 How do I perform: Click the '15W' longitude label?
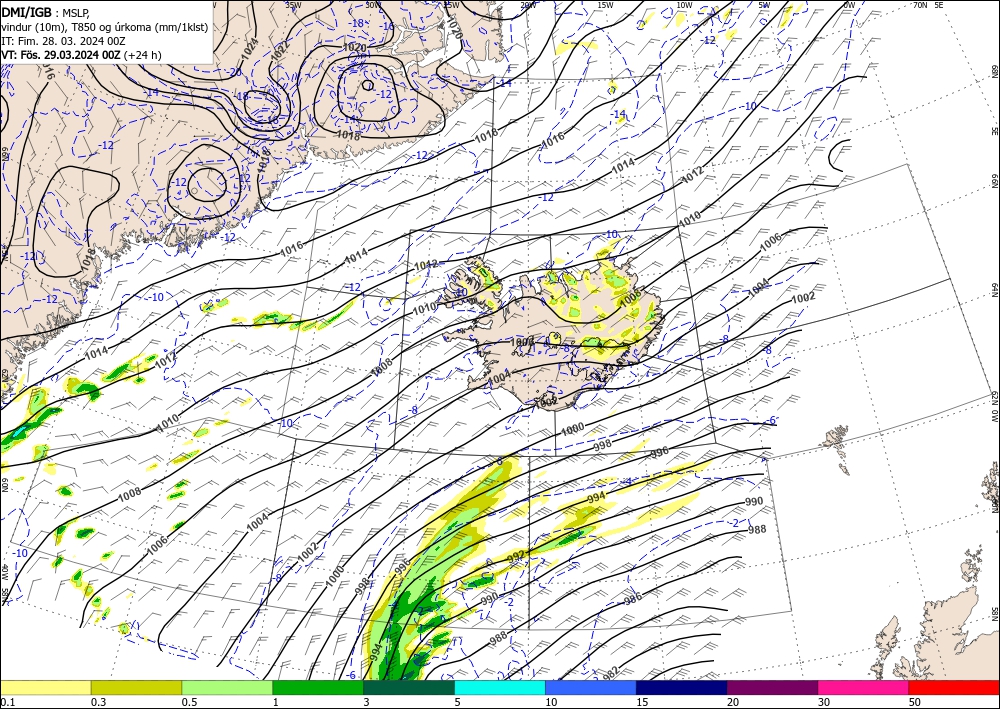tap(605, 4)
